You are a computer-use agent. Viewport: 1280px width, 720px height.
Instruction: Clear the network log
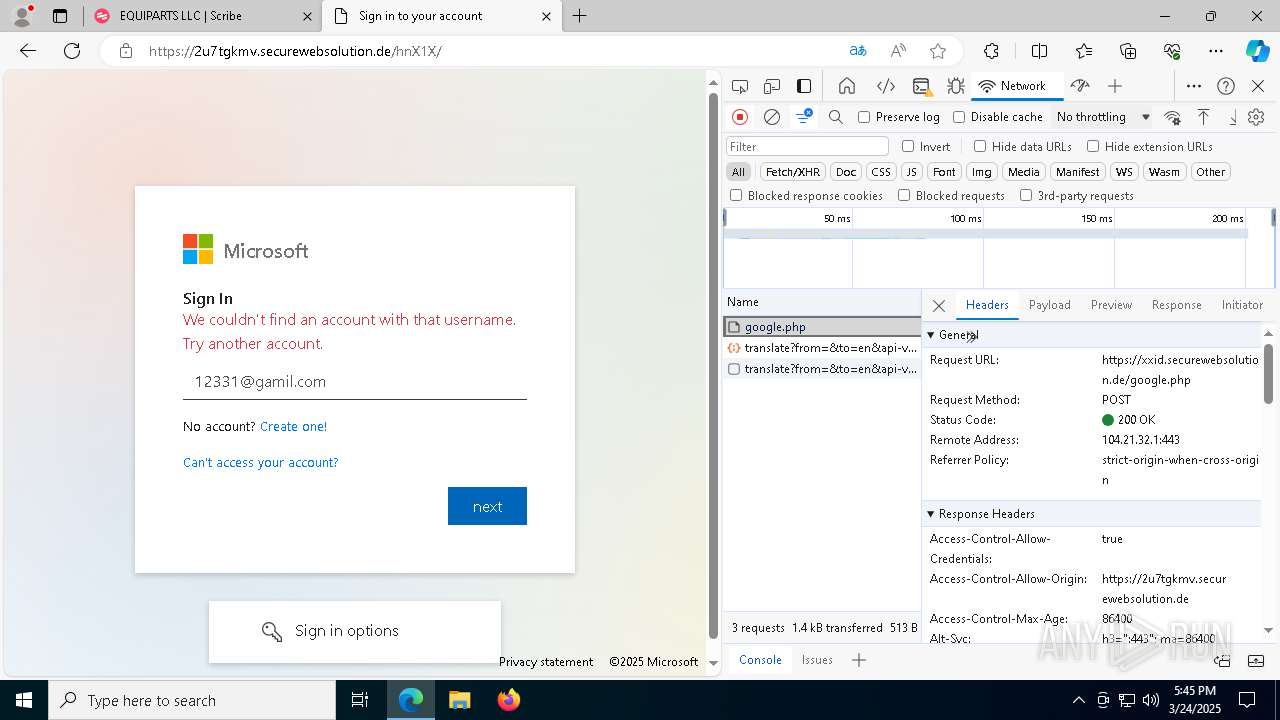pyautogui.click(x=772, y=117)
